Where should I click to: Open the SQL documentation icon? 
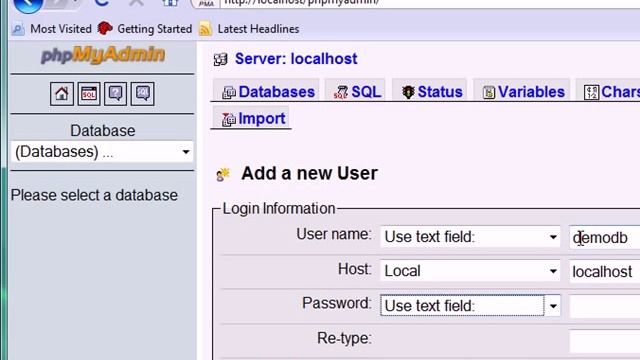coord(142,94)
